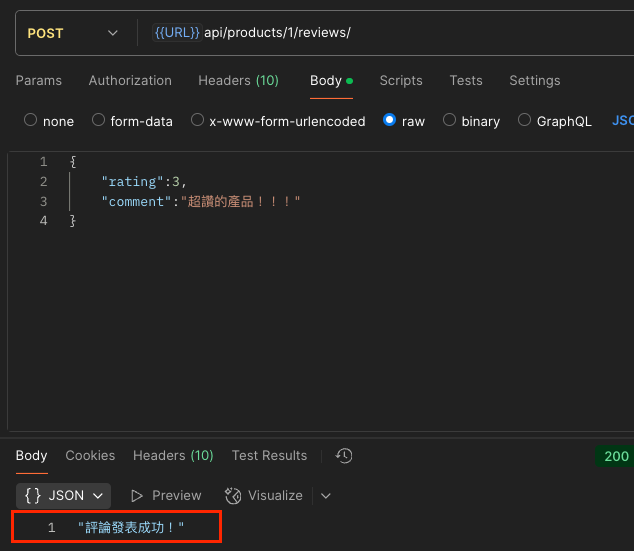Select the GraphQL body option
634x551 pixels.
[525, 120]
